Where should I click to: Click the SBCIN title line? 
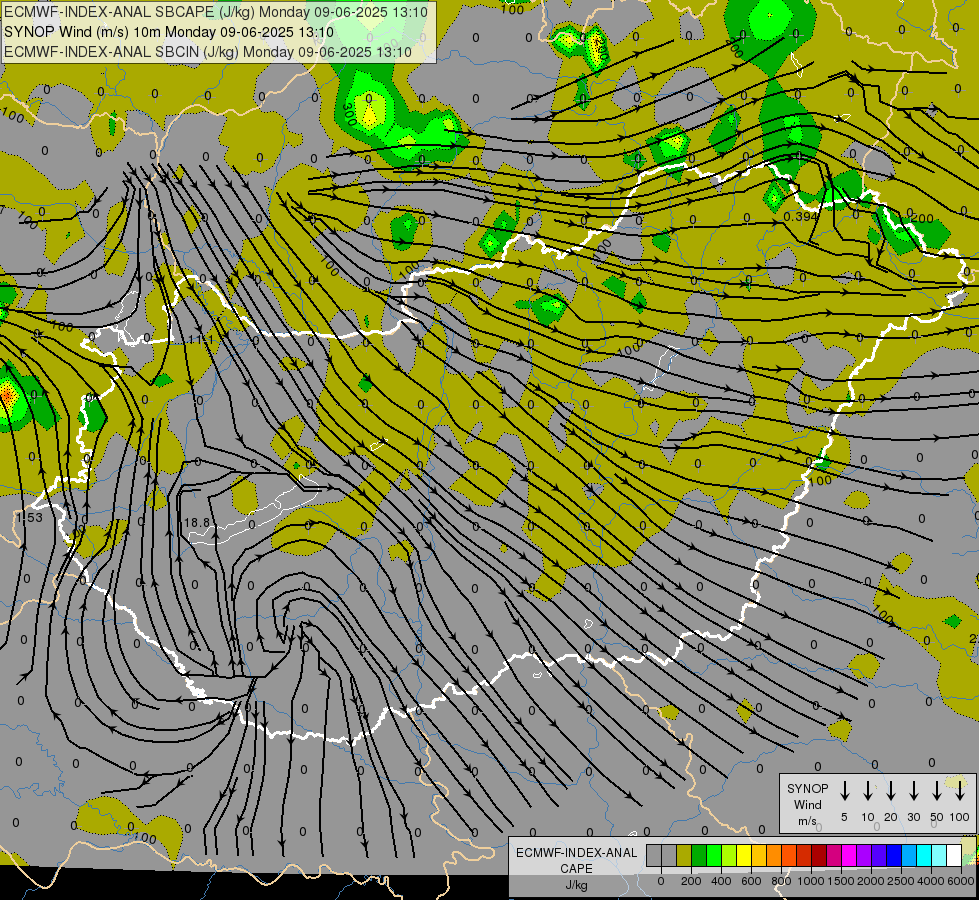coord(208,52)
